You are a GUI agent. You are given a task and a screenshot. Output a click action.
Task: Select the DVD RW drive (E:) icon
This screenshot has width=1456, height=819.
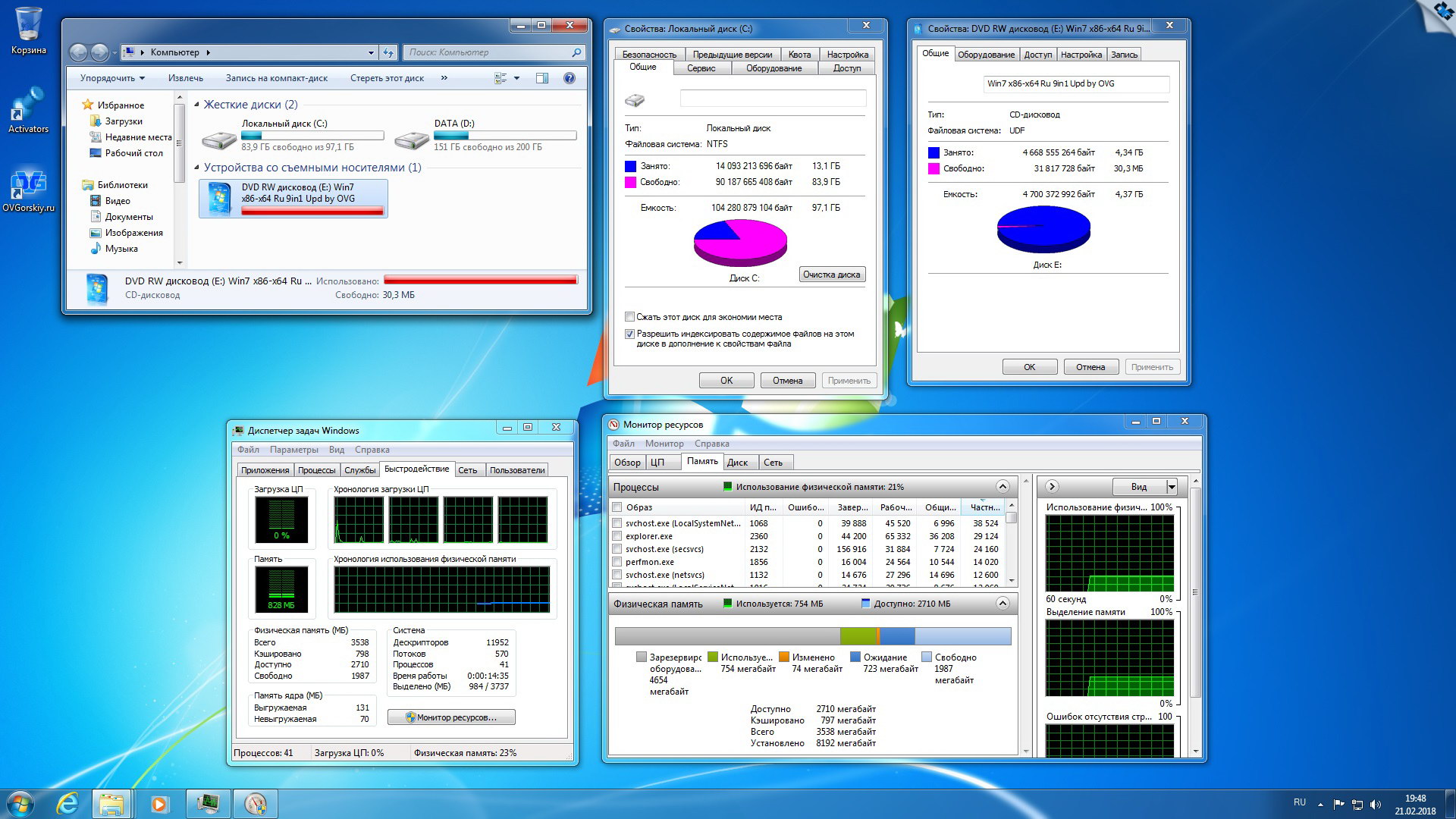[x=219, y=199]
